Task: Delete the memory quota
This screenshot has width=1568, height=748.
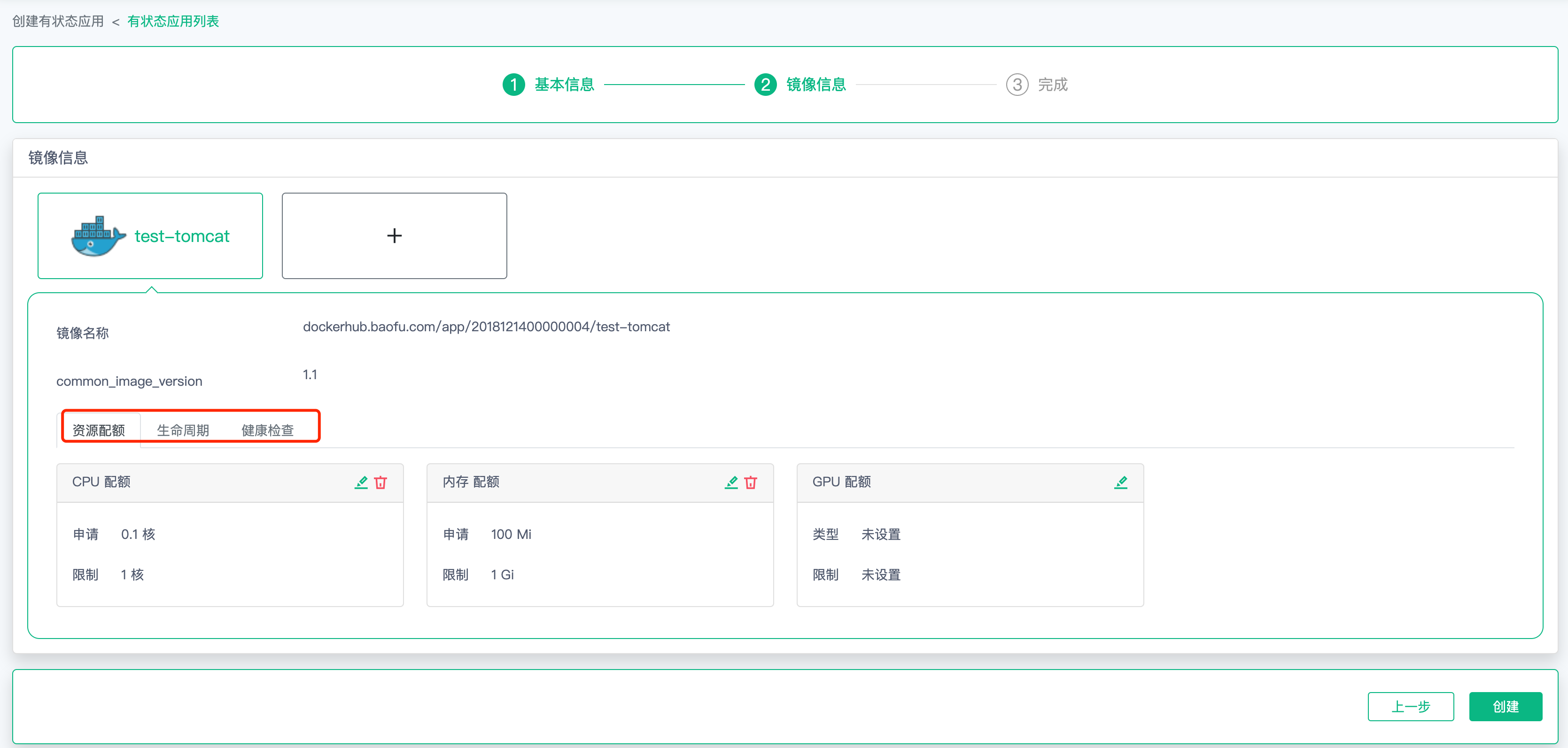Action: [751, 482]
